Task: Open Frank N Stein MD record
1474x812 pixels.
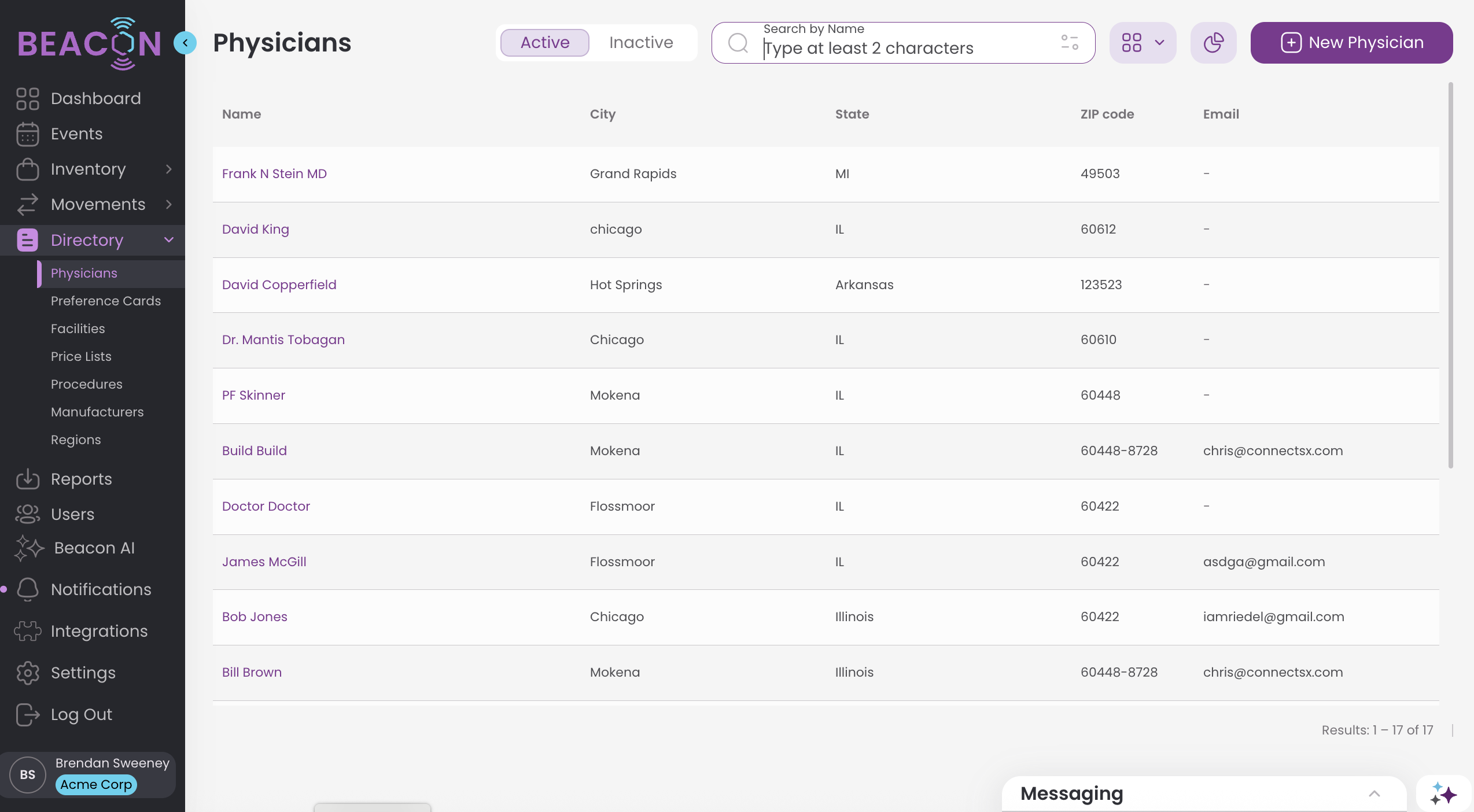Action: (x=274, y=174)
